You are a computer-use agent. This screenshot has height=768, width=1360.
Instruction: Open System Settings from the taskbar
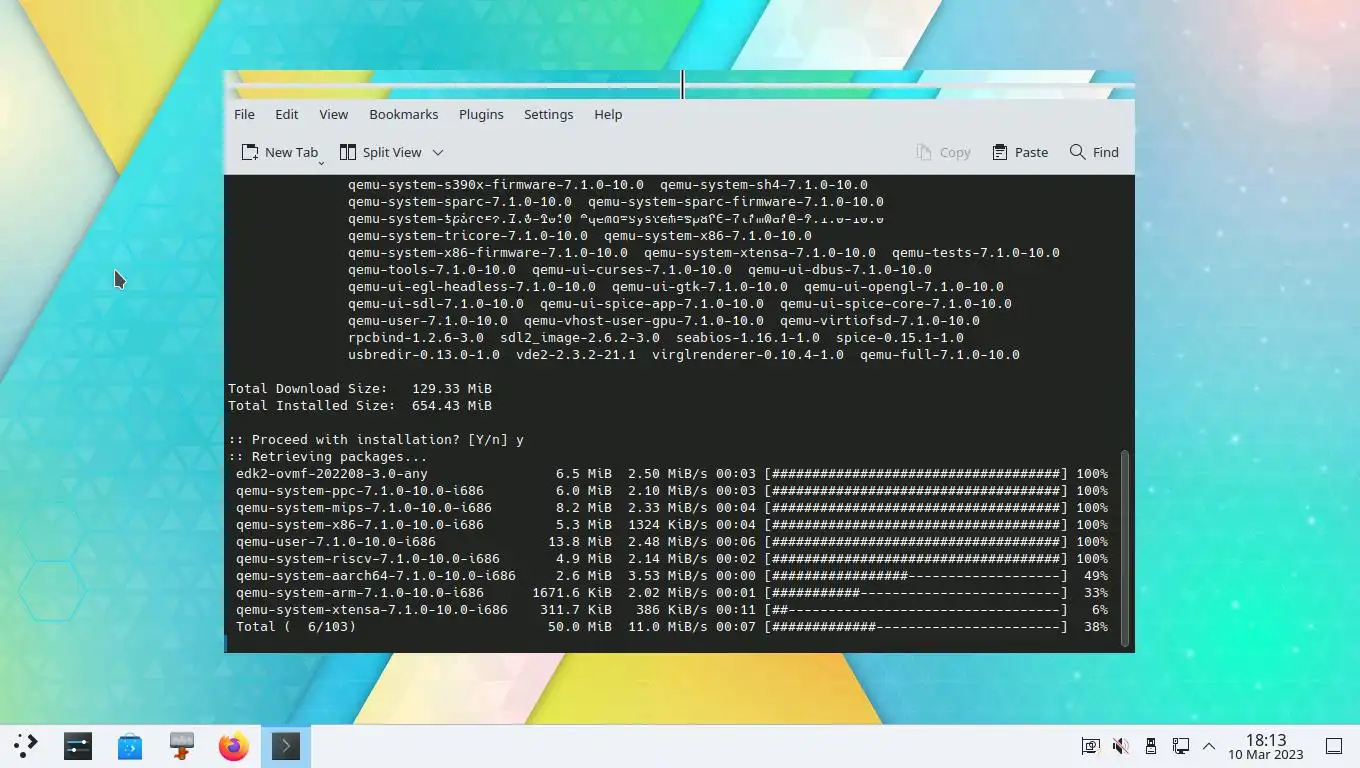pos(78,746)
